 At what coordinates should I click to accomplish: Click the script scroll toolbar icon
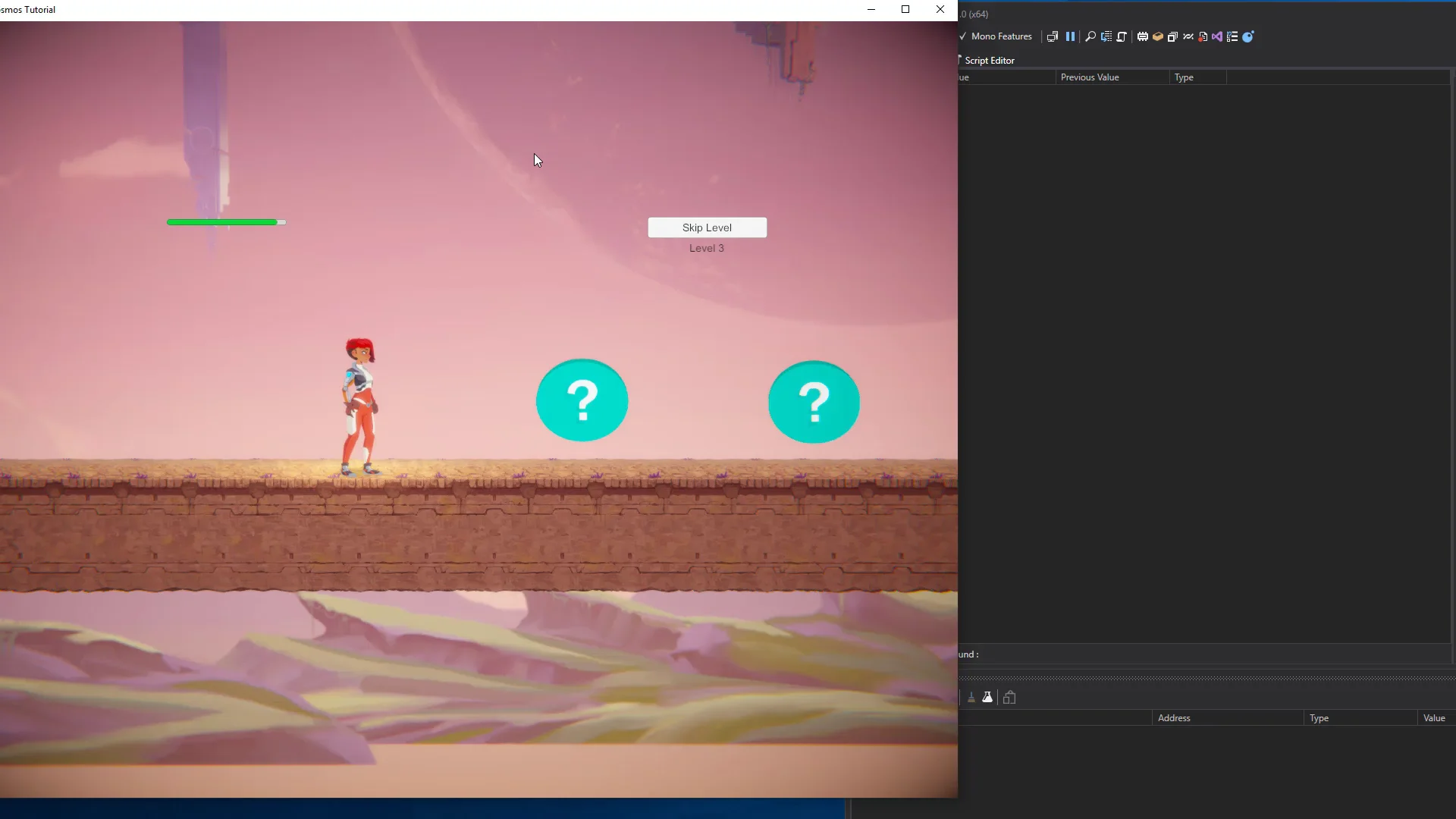(1122, 36)
